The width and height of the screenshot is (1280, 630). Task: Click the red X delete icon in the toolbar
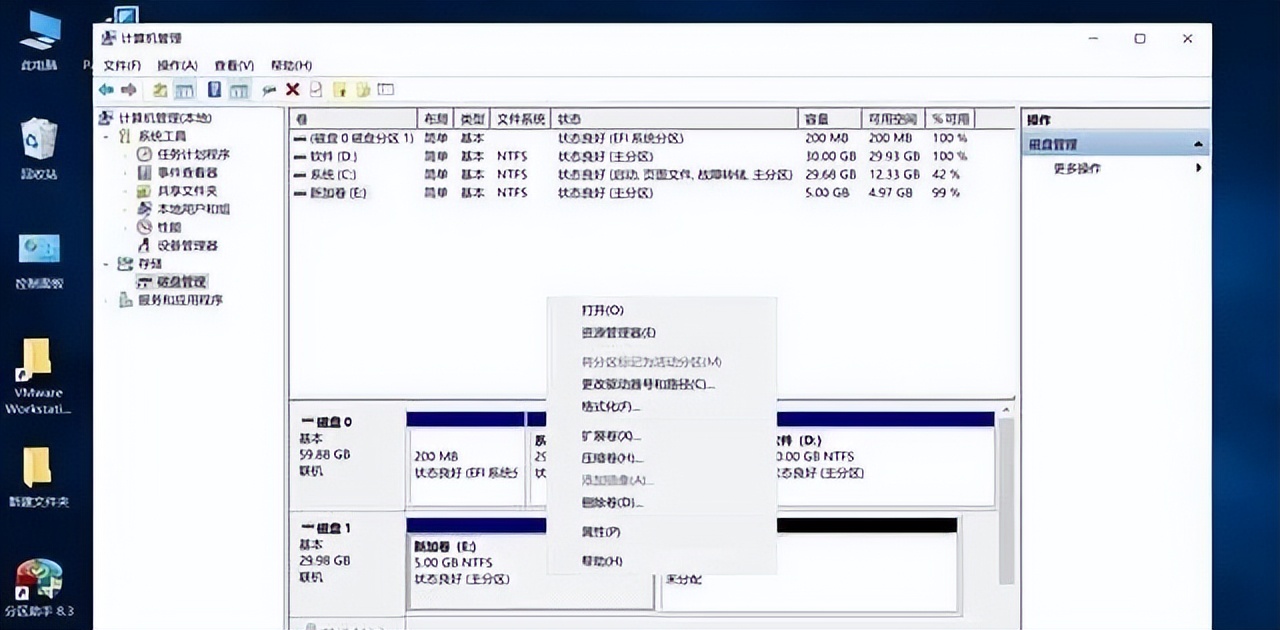click(291, 89)
